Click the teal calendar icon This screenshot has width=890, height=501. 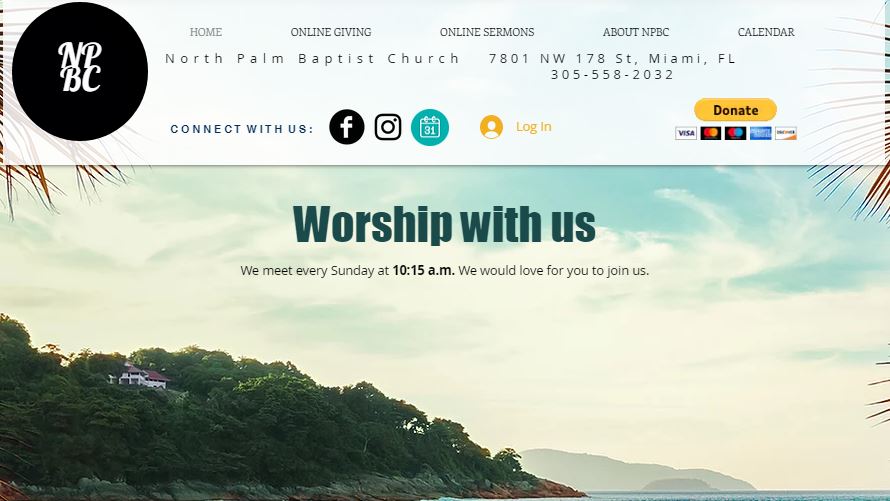[x=430, y=128]
